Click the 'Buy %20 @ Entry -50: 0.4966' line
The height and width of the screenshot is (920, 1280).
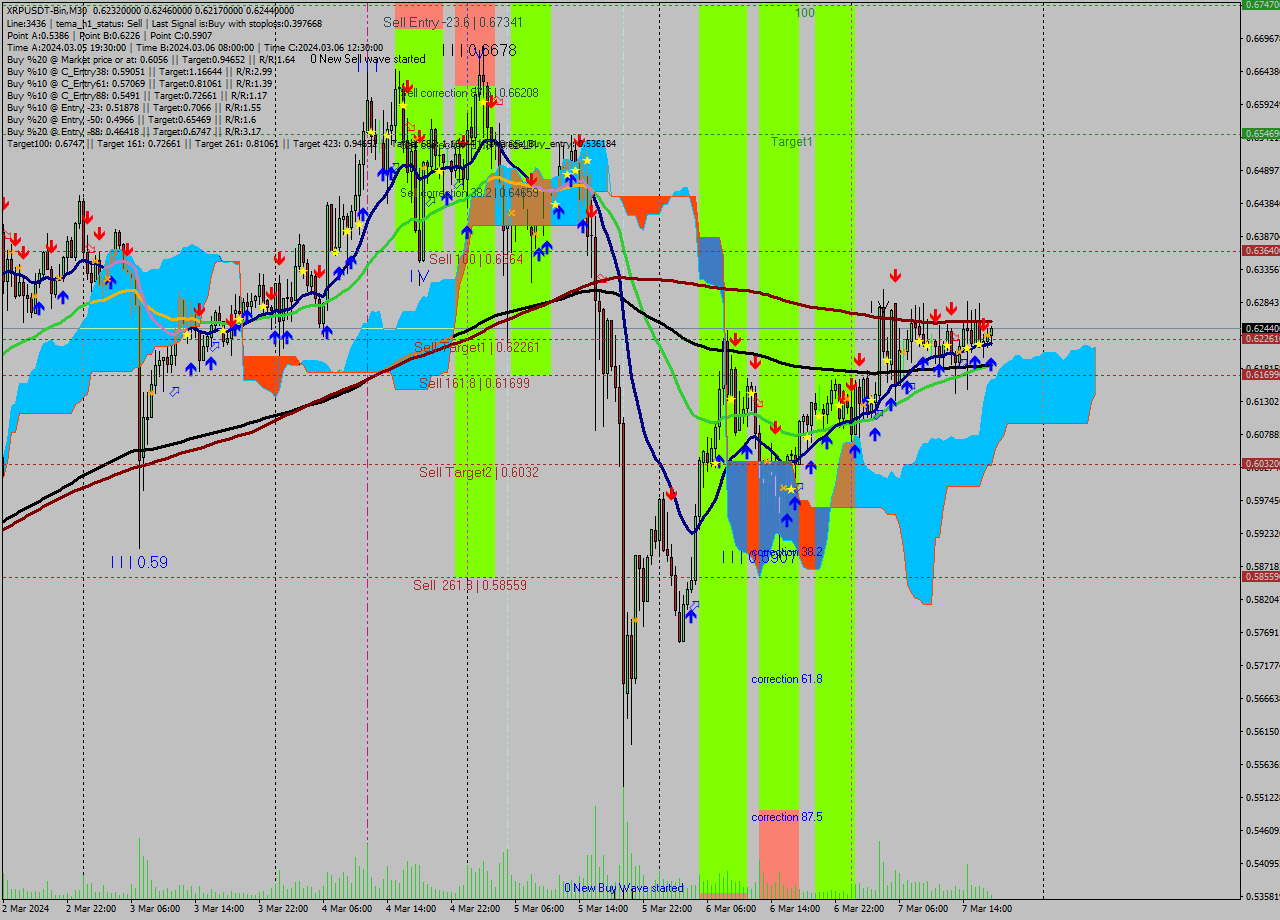(x=130, y=119)
